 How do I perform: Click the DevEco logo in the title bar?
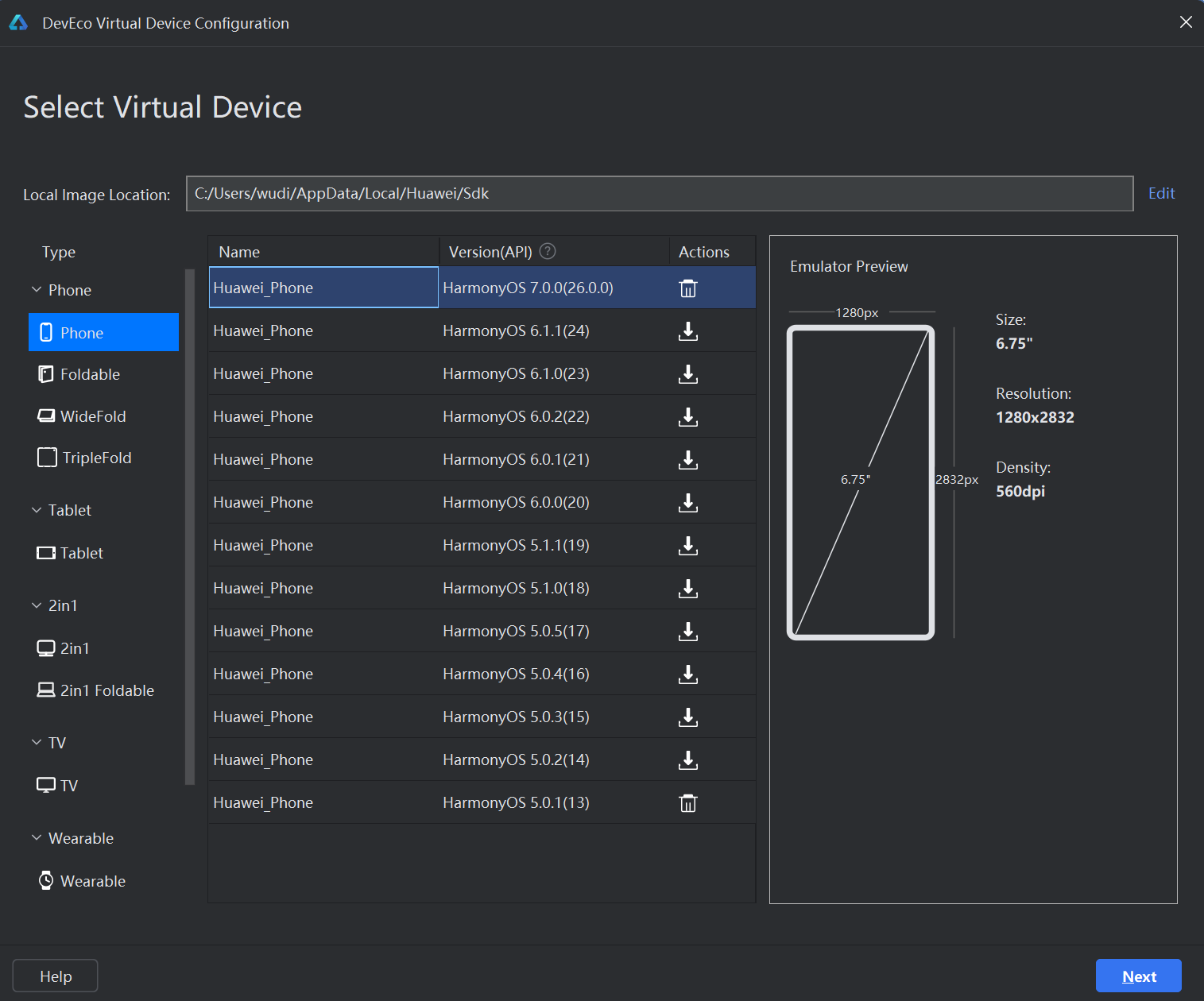pyautogui.click(x=18, y=23)
